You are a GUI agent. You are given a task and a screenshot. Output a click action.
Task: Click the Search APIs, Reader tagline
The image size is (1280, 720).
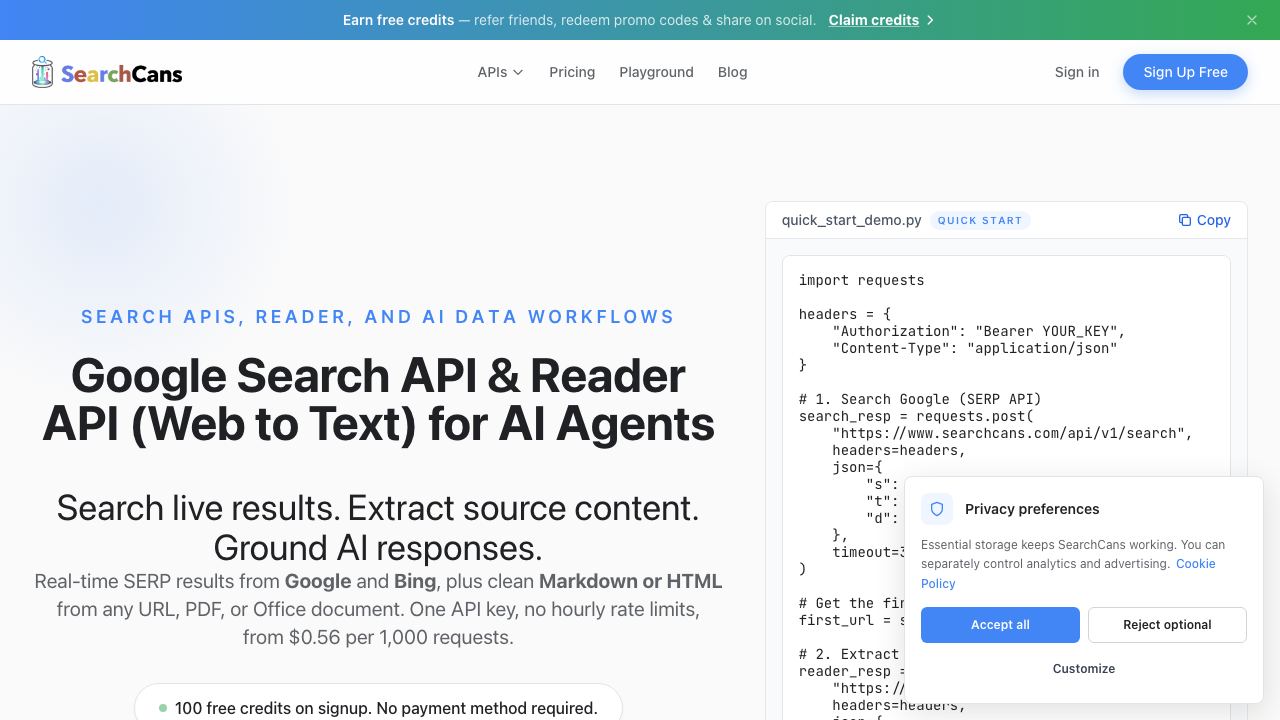tap(378, 317)
